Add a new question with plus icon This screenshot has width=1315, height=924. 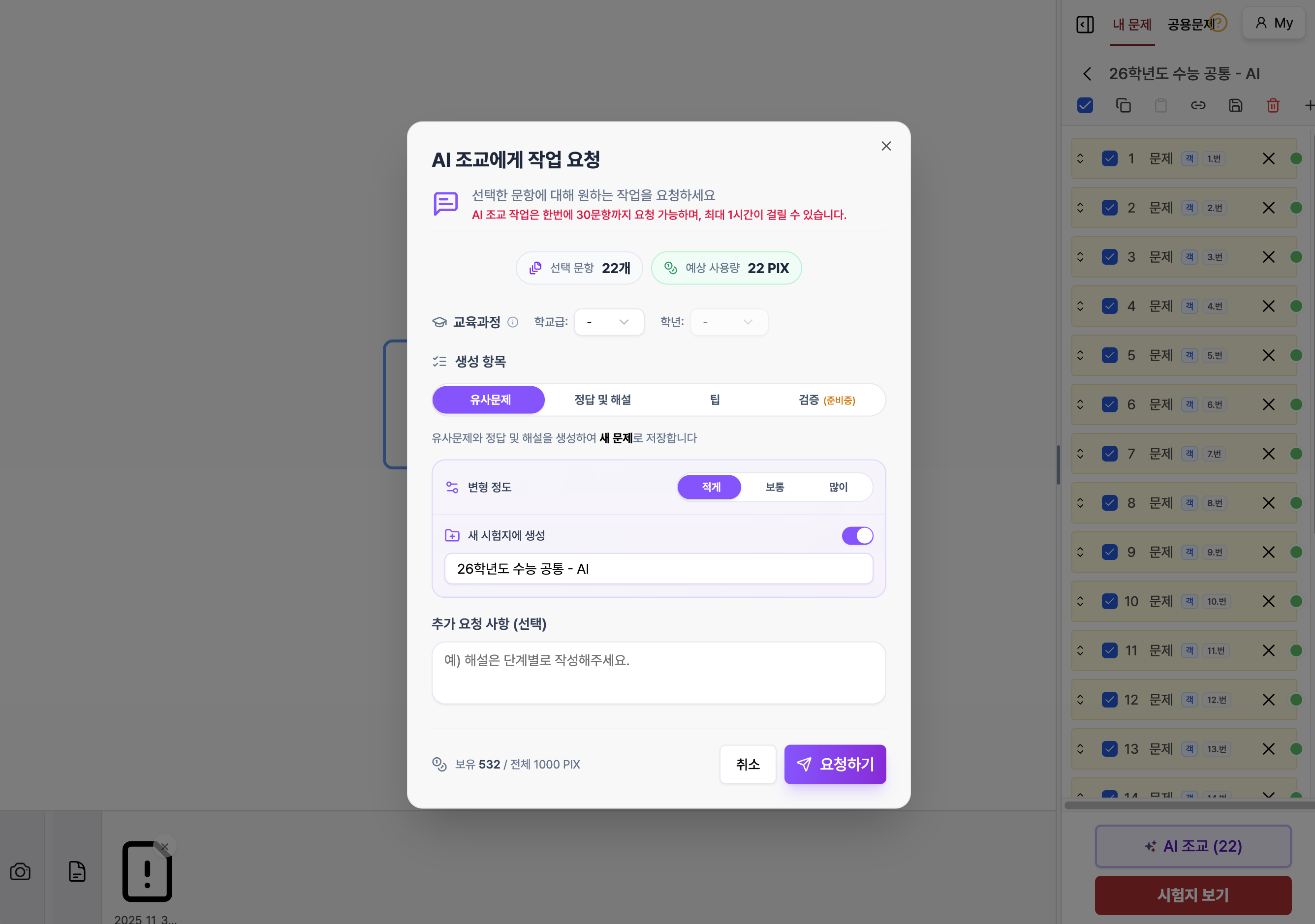1309,105
